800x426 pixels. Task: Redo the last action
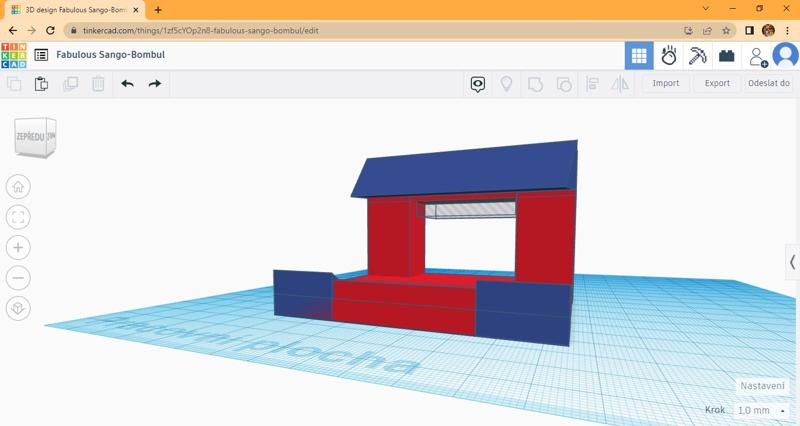155,84
